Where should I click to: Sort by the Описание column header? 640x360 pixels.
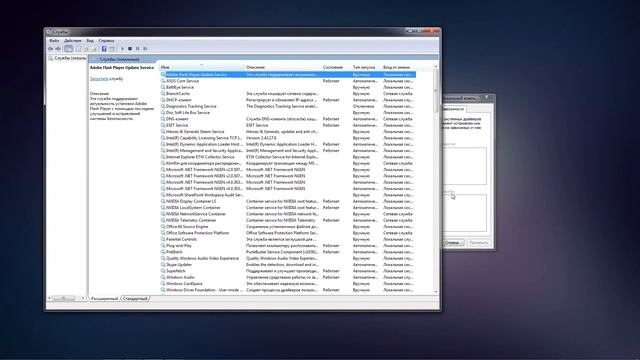pyautogui.click(x=282, y=67)
